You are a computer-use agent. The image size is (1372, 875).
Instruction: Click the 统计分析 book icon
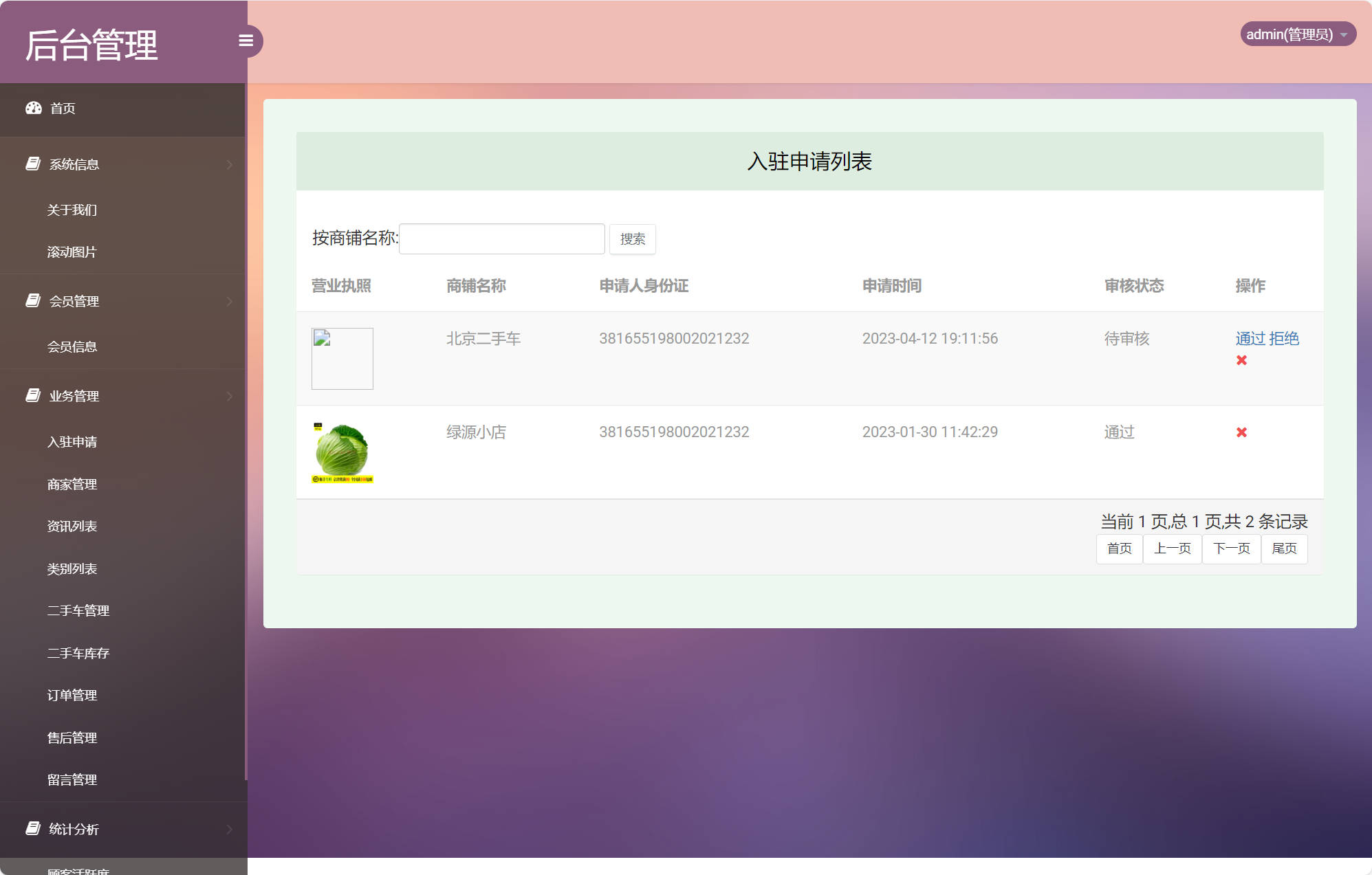click(x=32, y=829)
